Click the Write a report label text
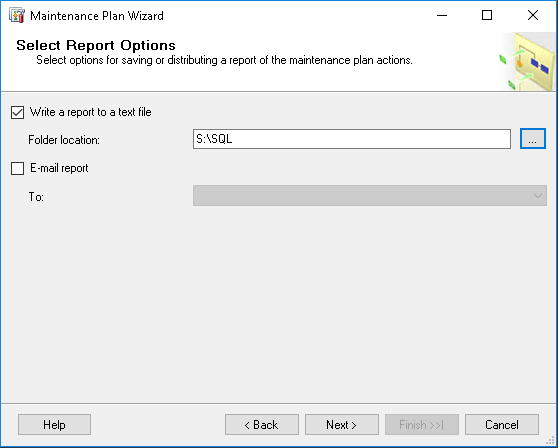Screen dimensions: 558x448 pyautogui.click(x=91, y=112)
